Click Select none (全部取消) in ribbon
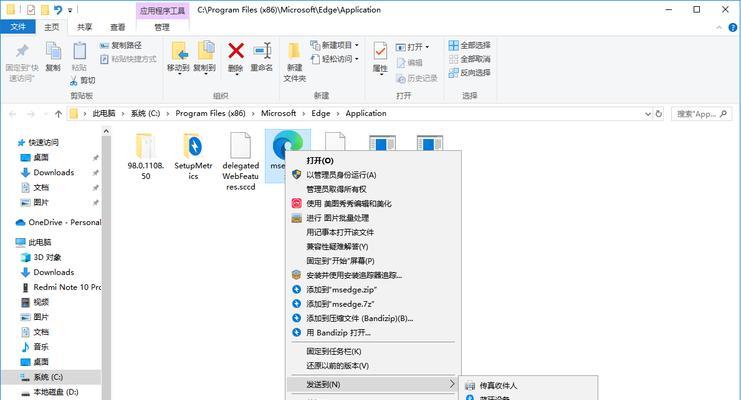The height and width of the screenshot is (400, 741). 469,59
